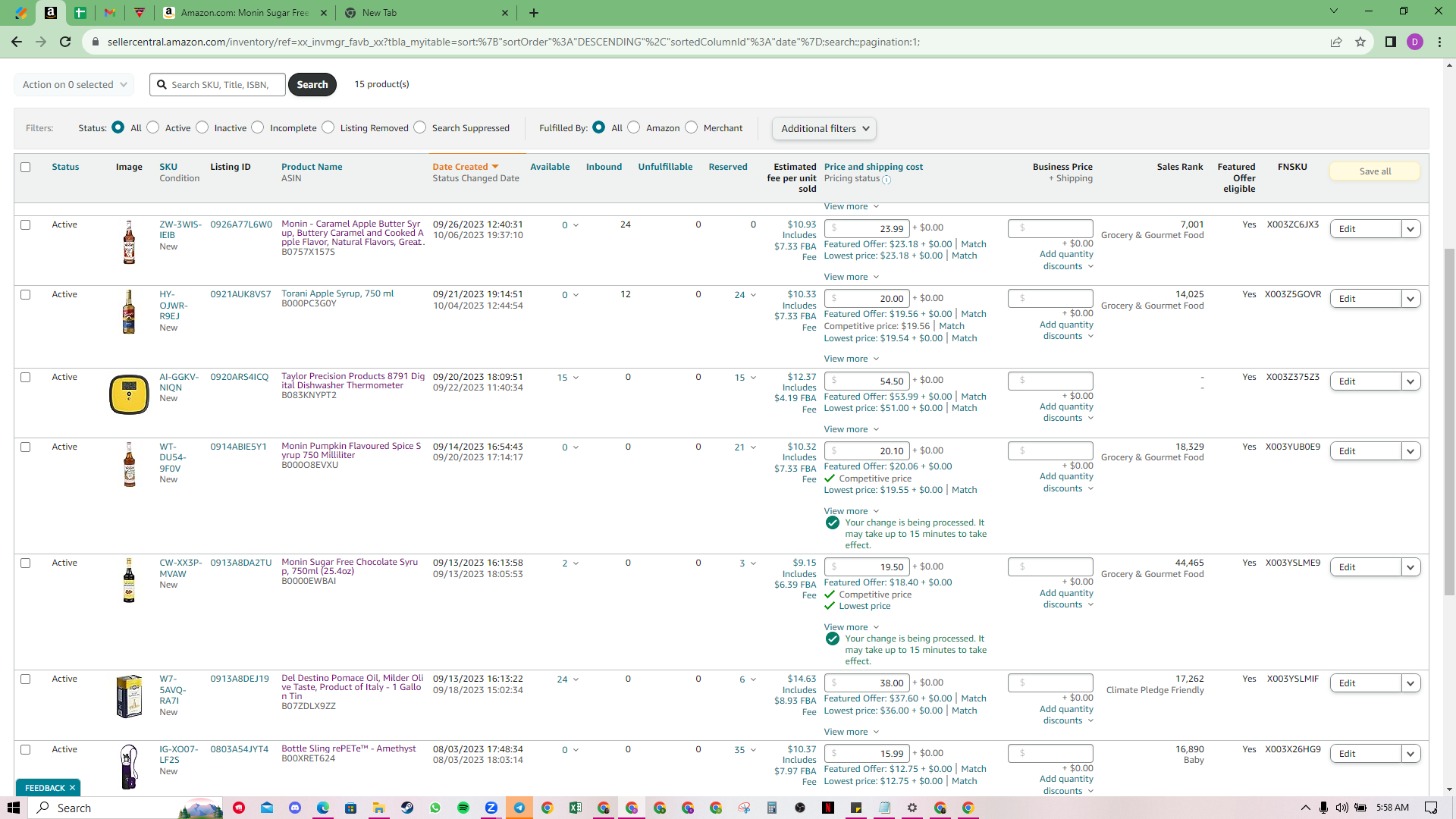Switch to the pinned Gmail tab

110,13
